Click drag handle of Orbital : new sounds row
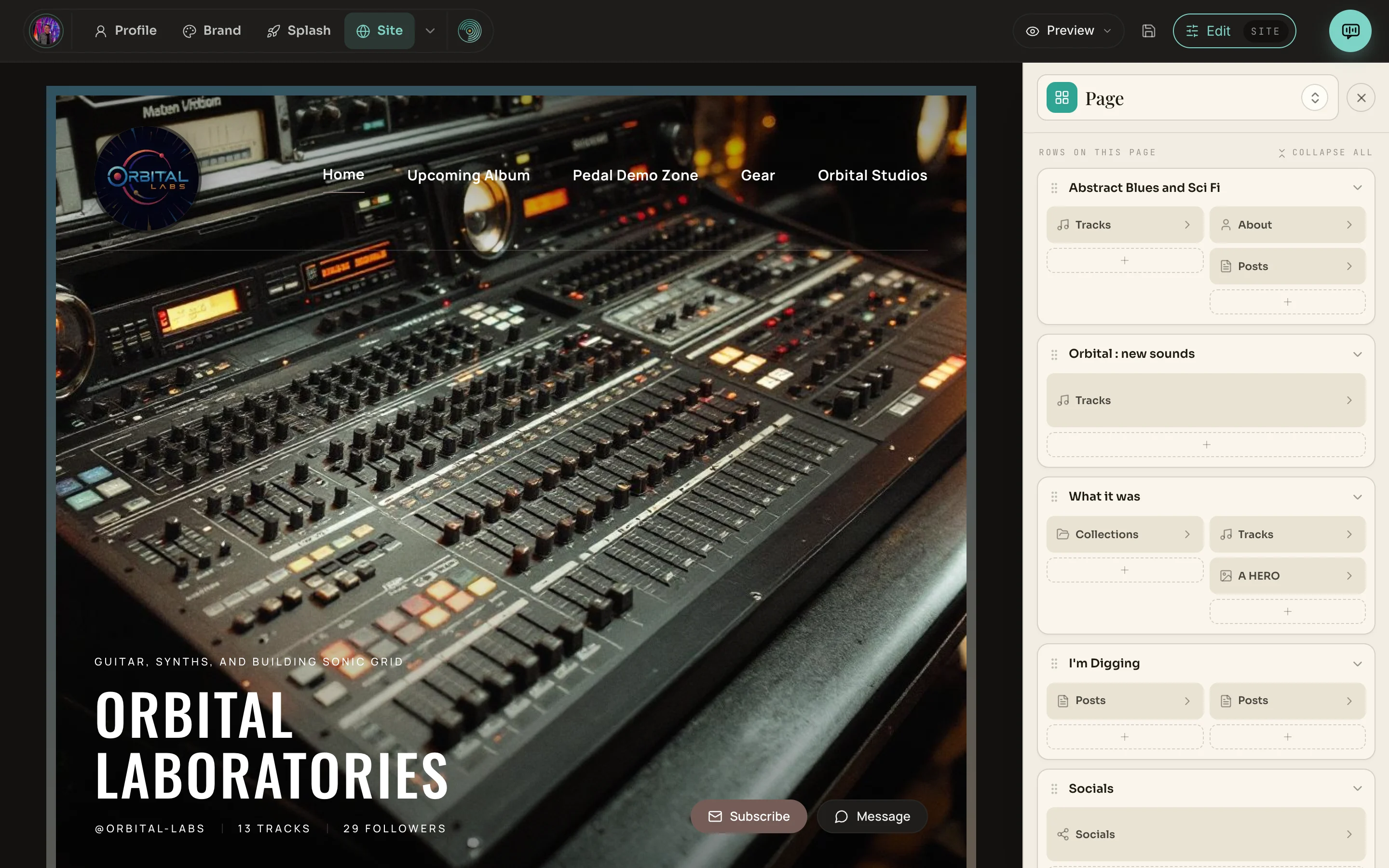1389x868 pixels. coord(1054,355)
